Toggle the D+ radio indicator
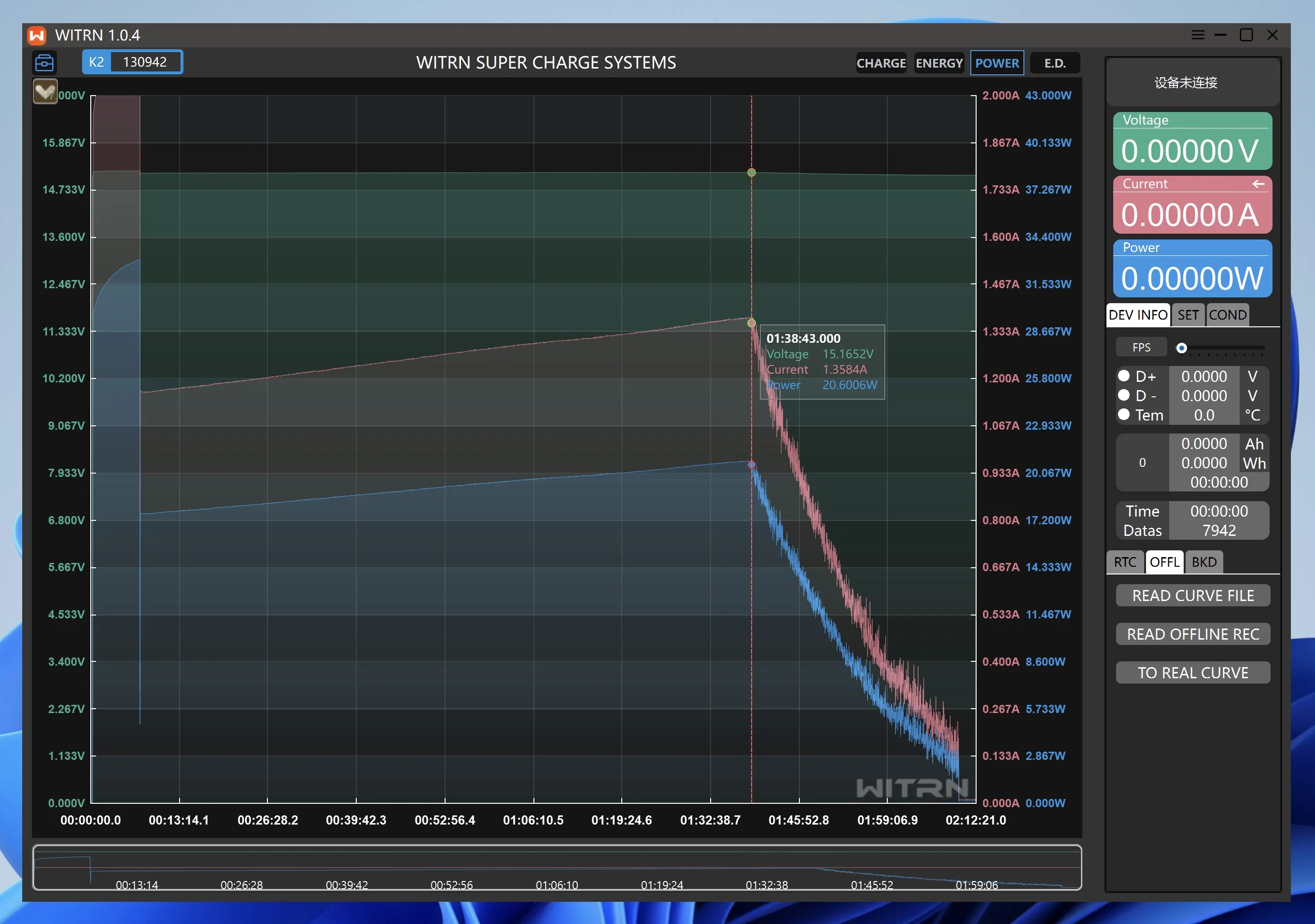Image resolution: width=1315 pixels, height=924 pixels. (x=1124, y=376)
